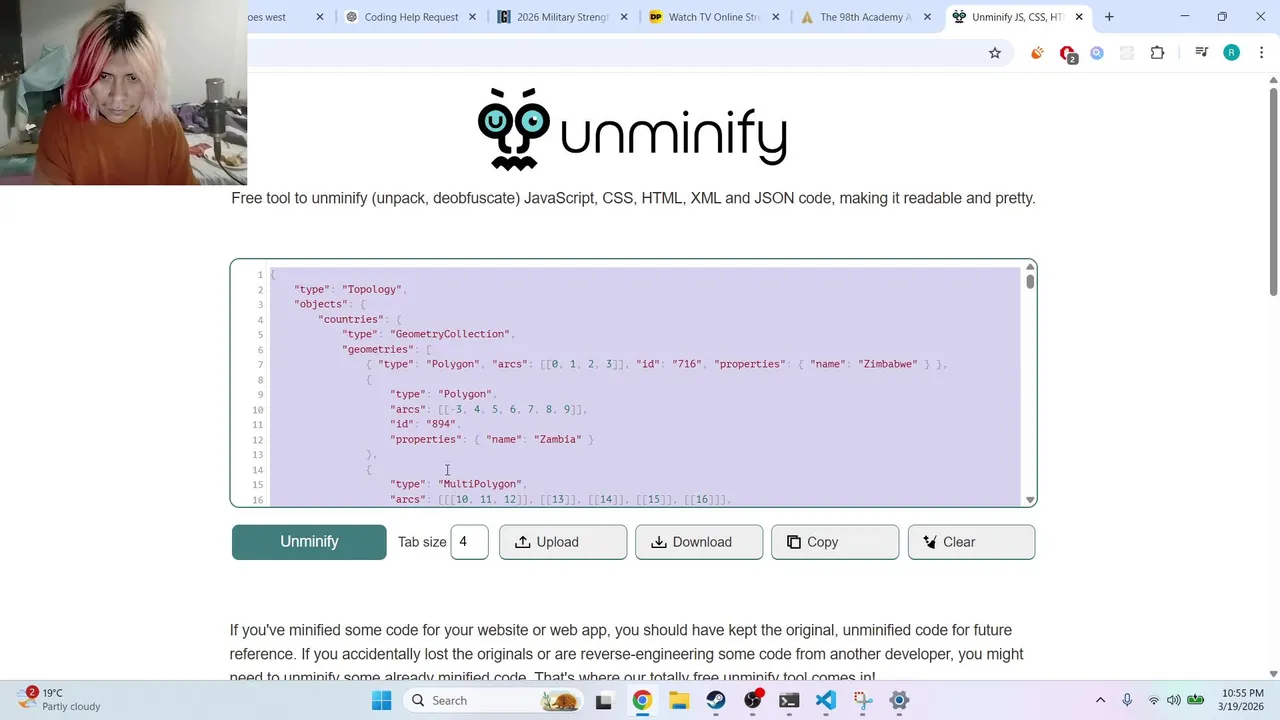Open File Explorer from the taskbar
Viewport: 1280px width, 720px height.
[x=679, y=700]
